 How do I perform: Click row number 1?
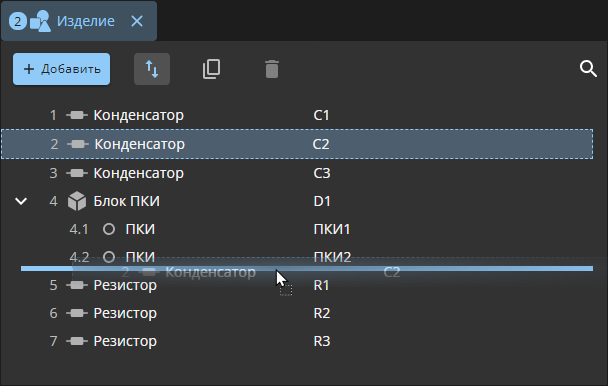(53, 115)
